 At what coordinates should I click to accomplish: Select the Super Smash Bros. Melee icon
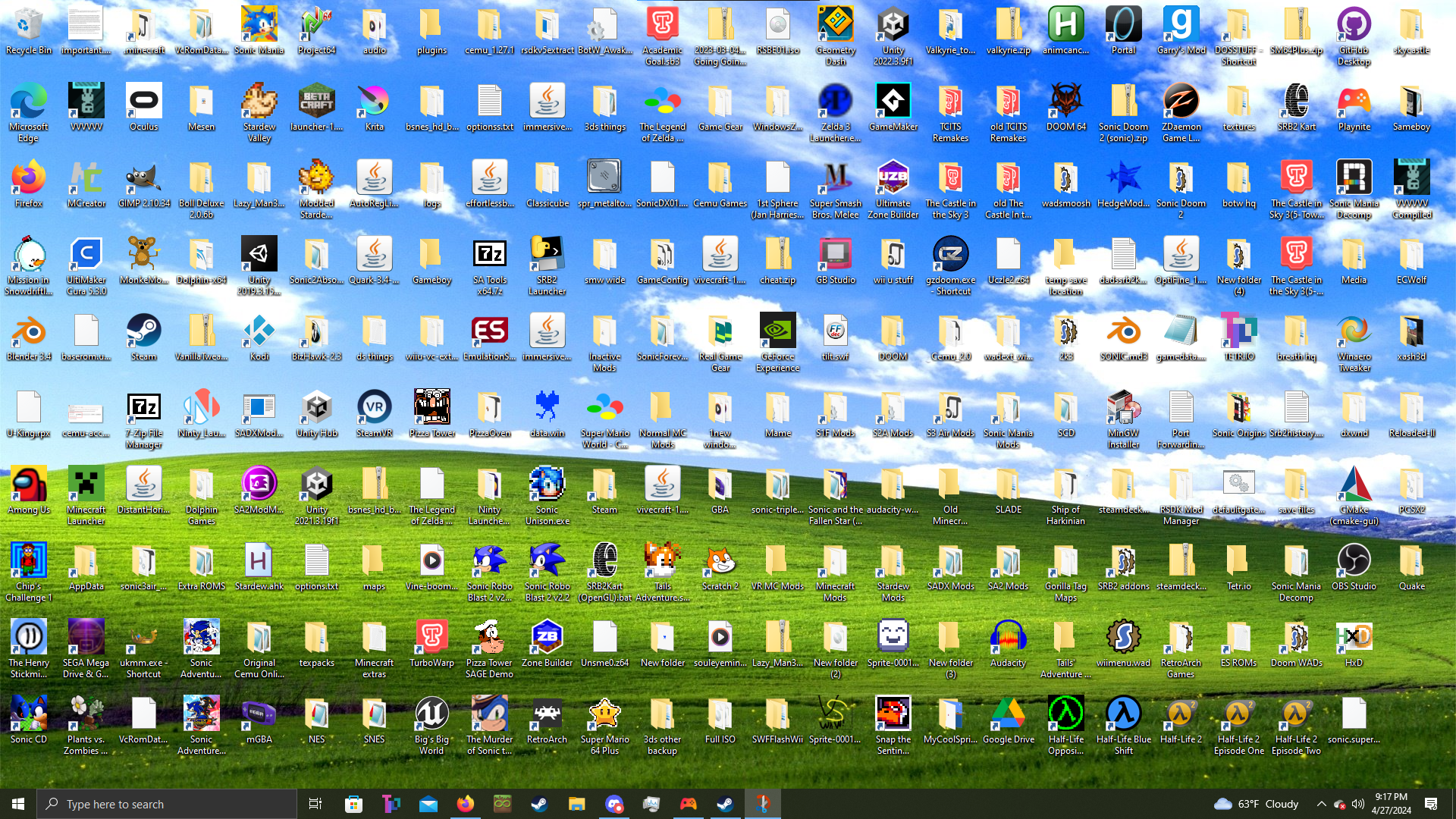836,190
